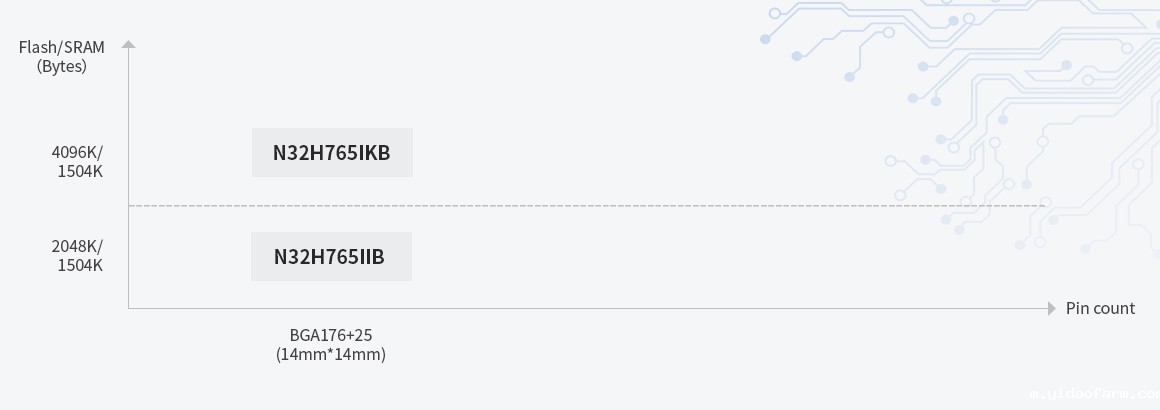Click the upward arrowhead on the vertical axis
This screenshot has width=1160, height=410.
point(128,45)
